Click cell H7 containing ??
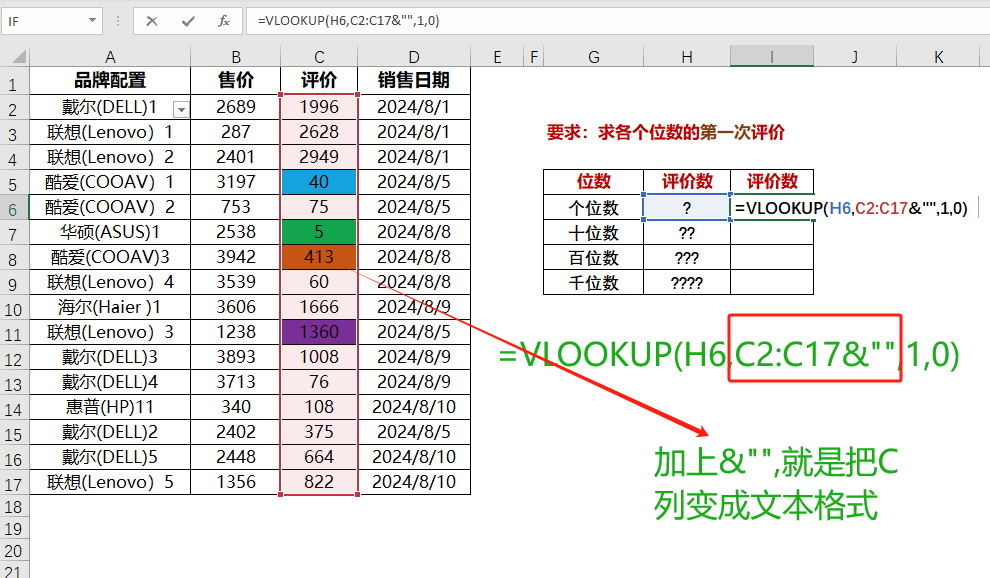The width and height of the screenshot is (990, 578). [x=687, y=233]
